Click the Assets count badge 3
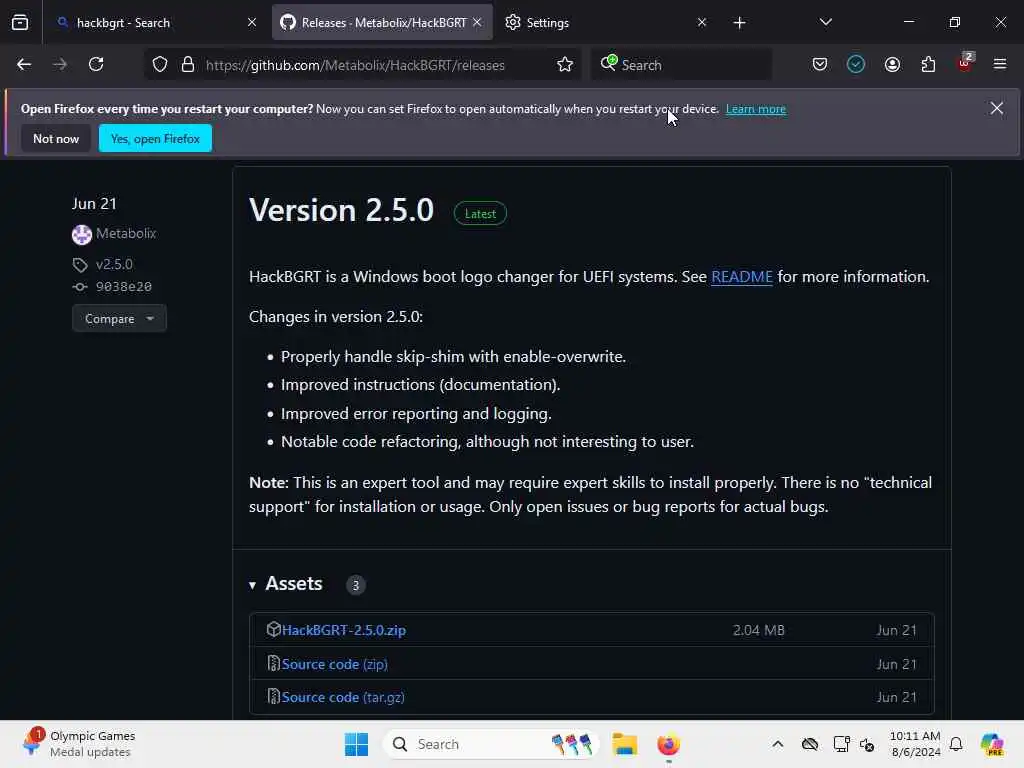The height and width of the screenshot is (768, 1024). click(x=355, y=584)
